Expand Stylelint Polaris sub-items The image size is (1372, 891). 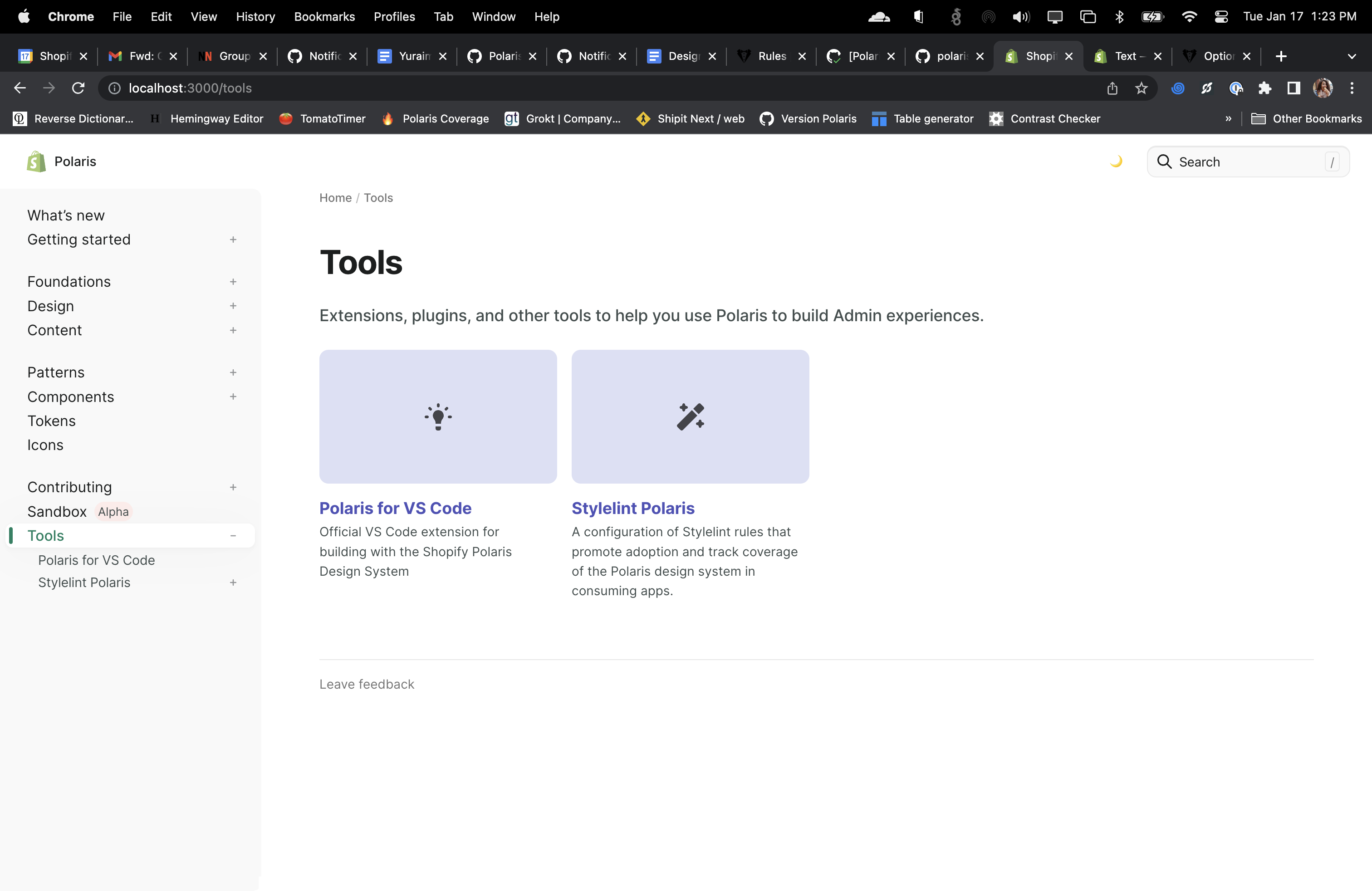coord(233,583)
